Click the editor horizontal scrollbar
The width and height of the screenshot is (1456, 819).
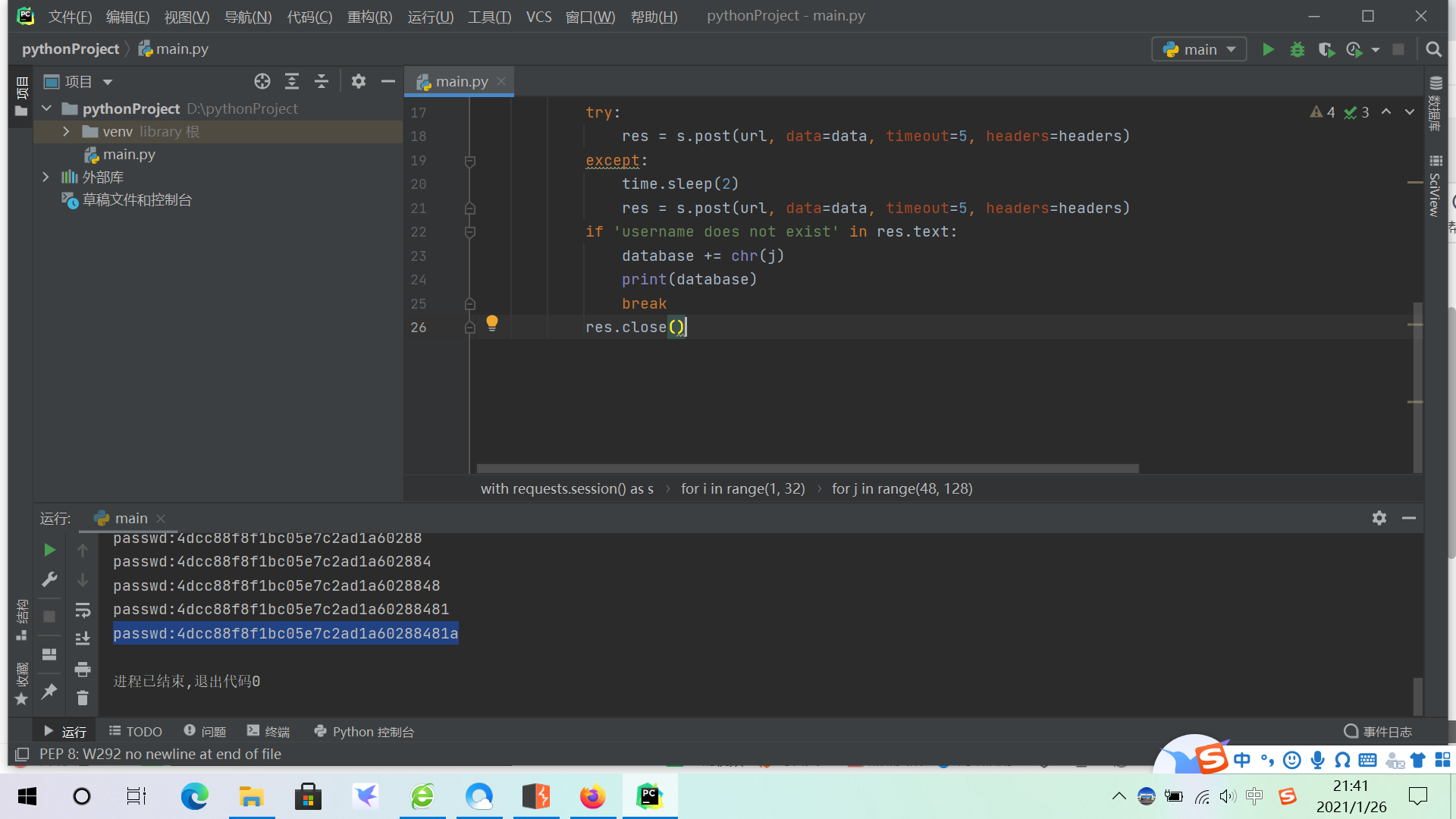pyautogui.click(x=807, y=469)
